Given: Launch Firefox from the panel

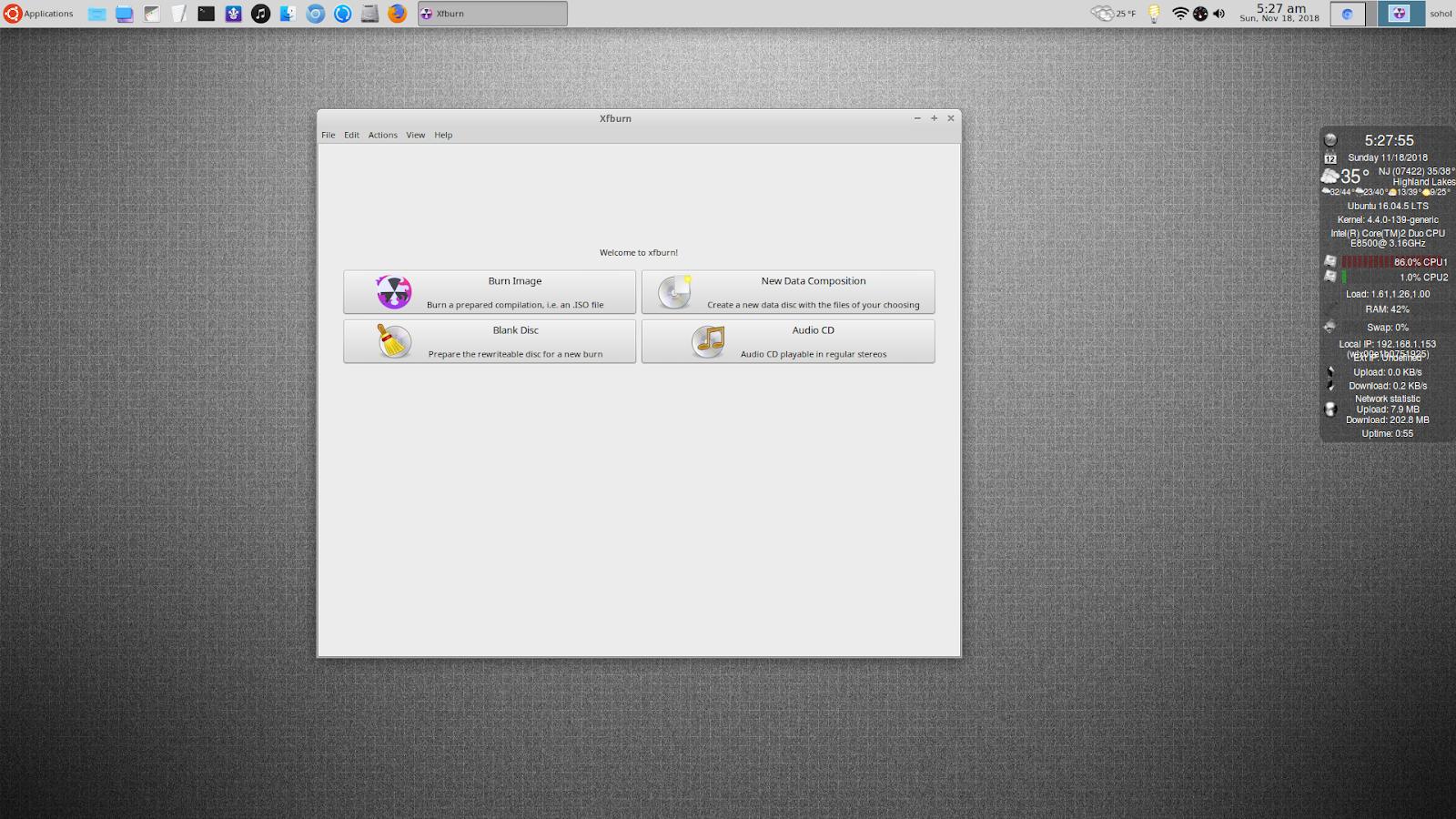Looking at the screenshot, I should point(398,14).
